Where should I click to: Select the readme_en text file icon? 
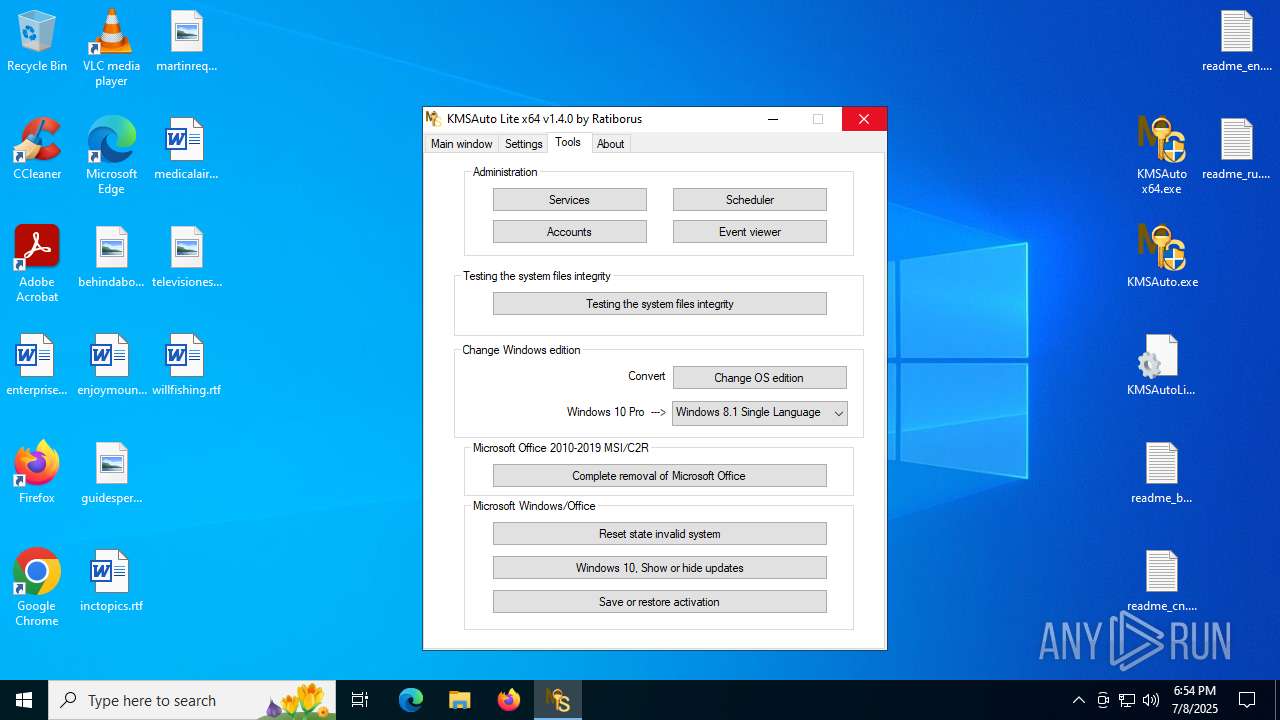tap(1236, 42)
